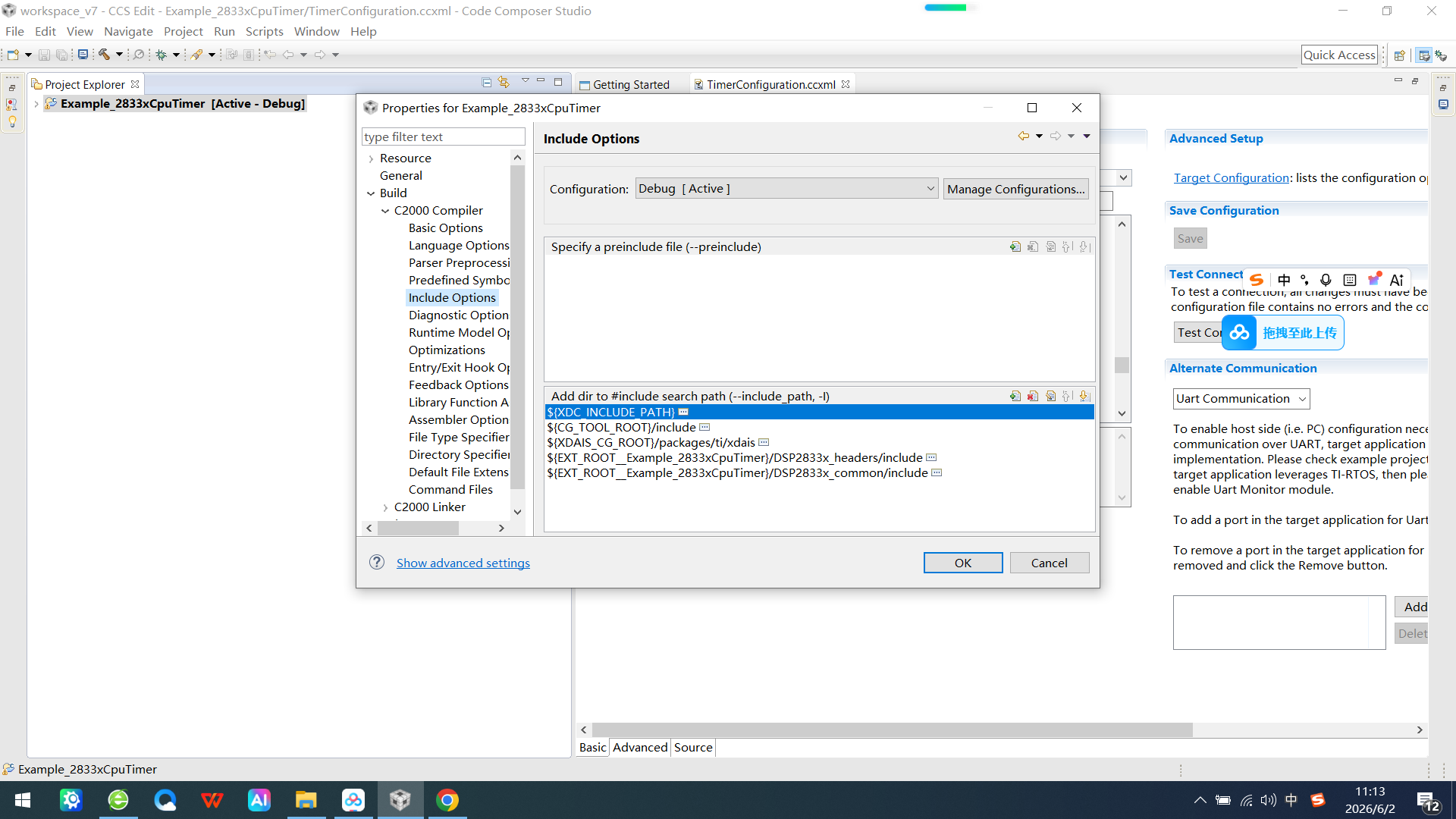Click the Build hammer toolbar icon
1456x819 pixels.
point(104,55)
